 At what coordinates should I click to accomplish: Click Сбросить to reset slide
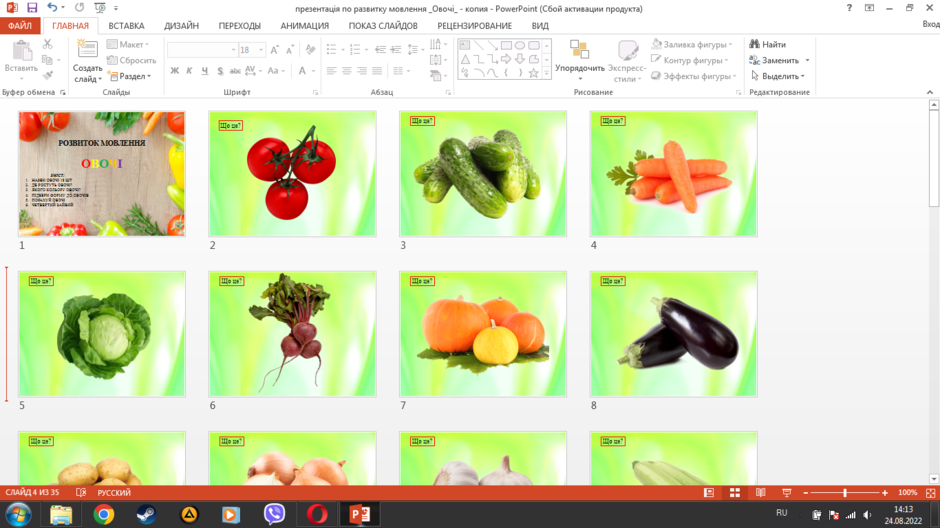[132, 60]
